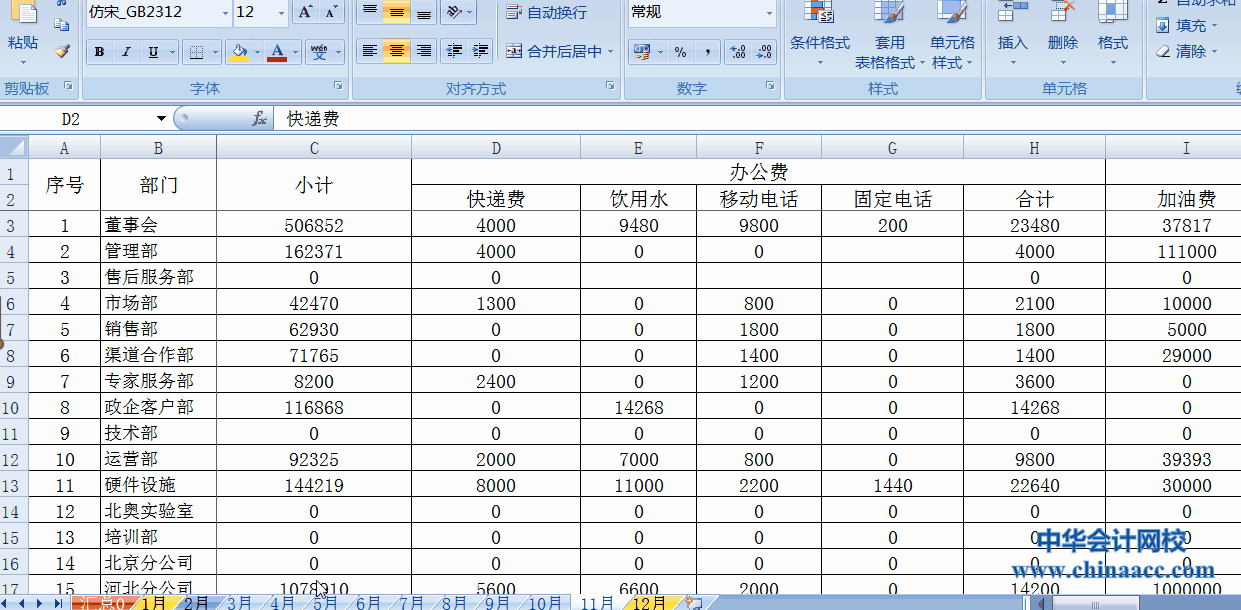The image size is (1241, 610).
Task: Toggle align text right
Action: tap(424, 51)
